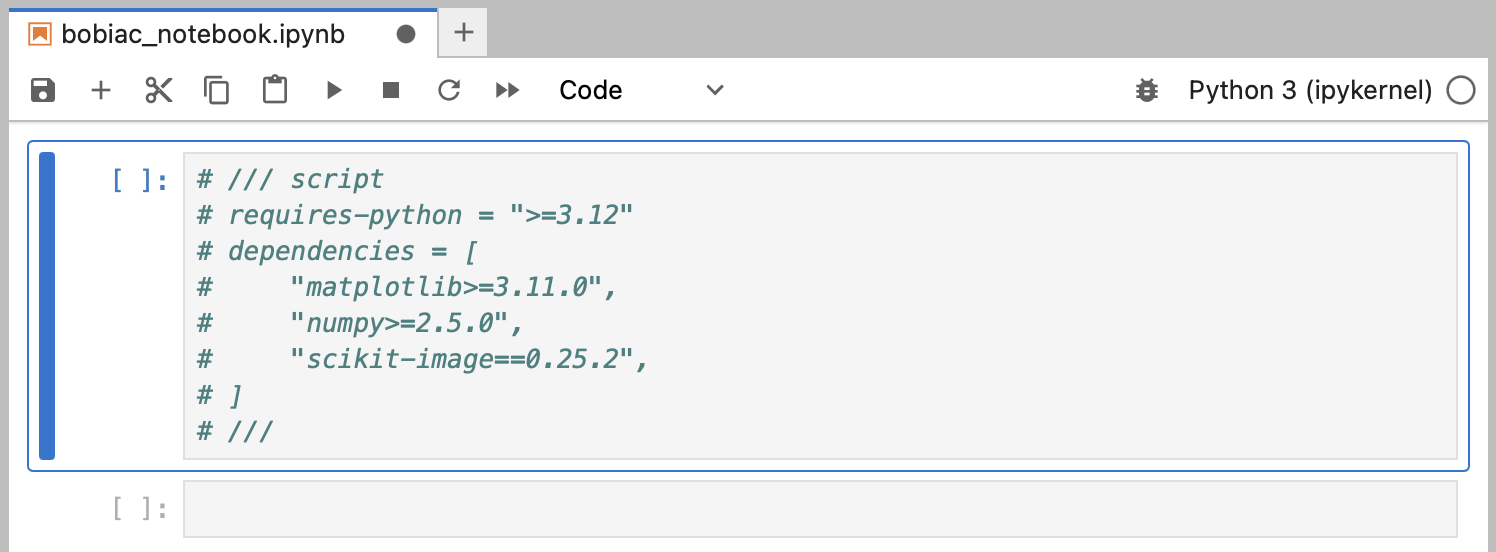Click the kernel status circle indicator
Viewport: 1496px width, 552px height.
point(1461,90)
